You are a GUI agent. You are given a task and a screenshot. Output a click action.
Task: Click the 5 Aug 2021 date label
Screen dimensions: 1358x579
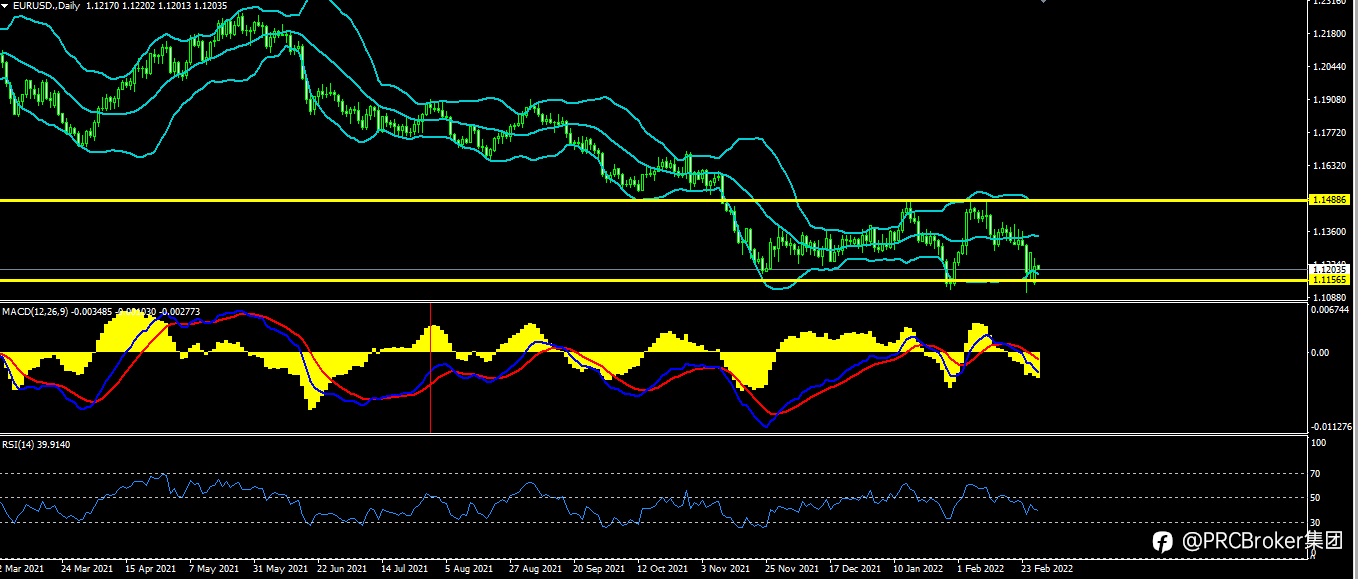[x=468, y=569]
